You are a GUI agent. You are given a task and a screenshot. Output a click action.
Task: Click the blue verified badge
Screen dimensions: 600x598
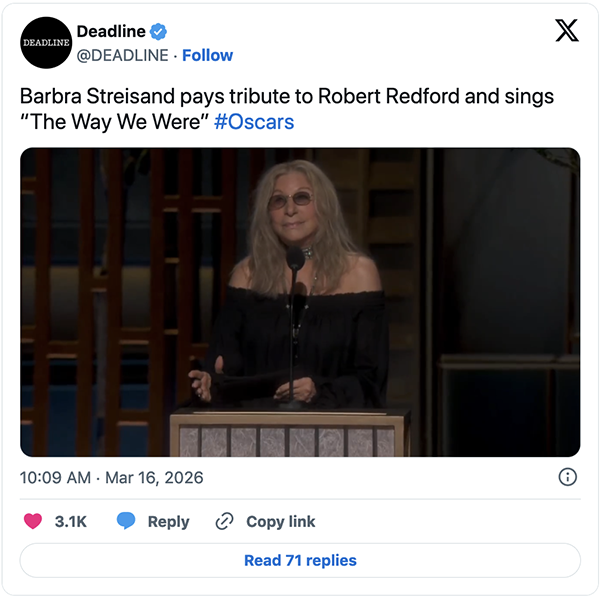point(159,32)
